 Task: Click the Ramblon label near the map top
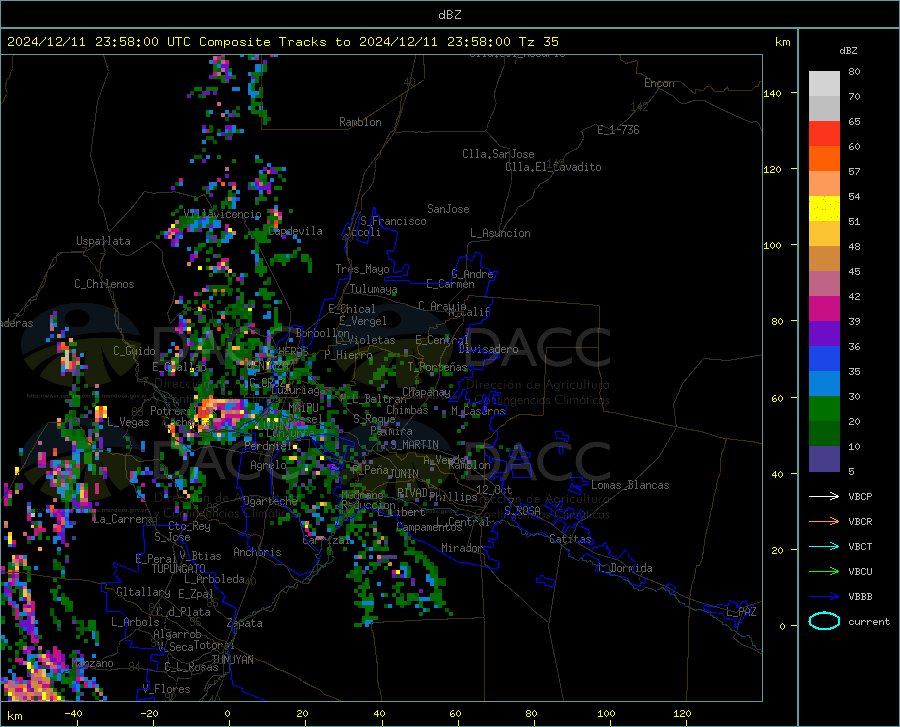click(360, 122)
